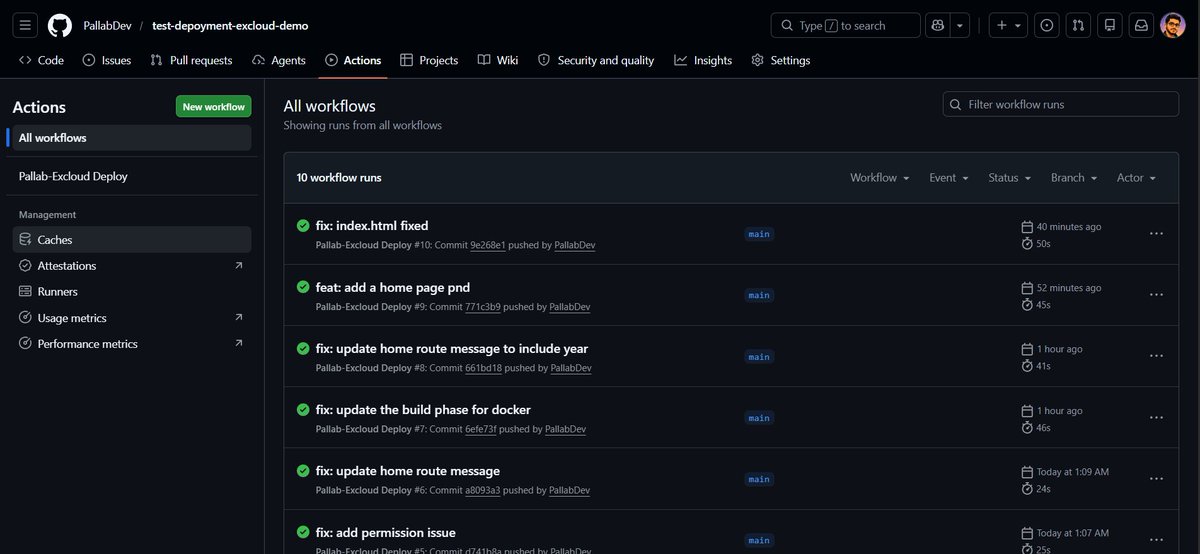Open commit a8093a3 link
The image size is (1200, 554).
pos(483,491)
